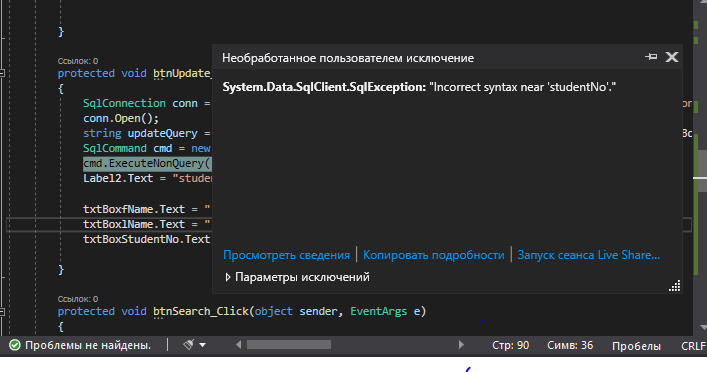Click the Стр: 90 line indicator
This screenshot has height=372, width=707.
pyautogui.click(x=510, y=345)
